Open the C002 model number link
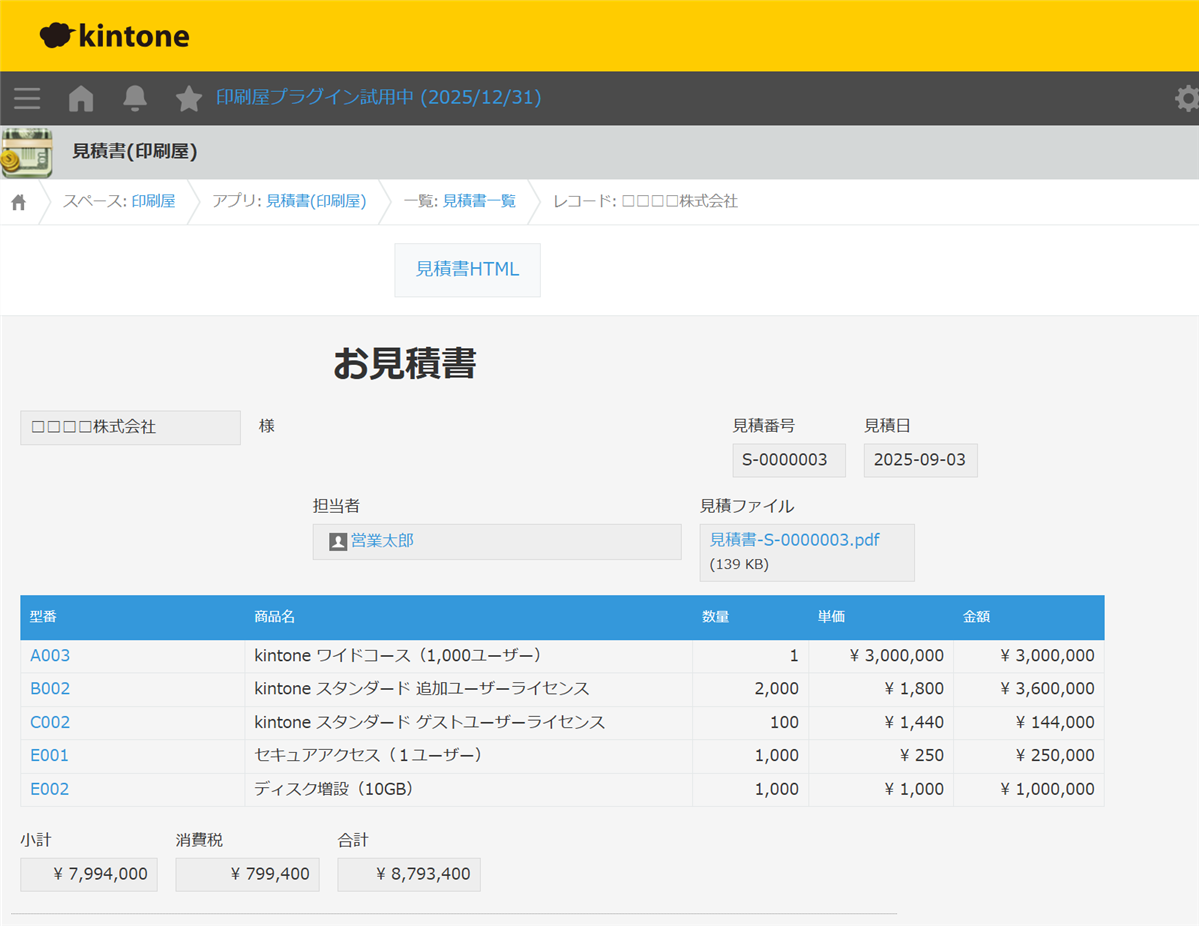Screen dimensions: 1199x926 click(x=50, y=722)
